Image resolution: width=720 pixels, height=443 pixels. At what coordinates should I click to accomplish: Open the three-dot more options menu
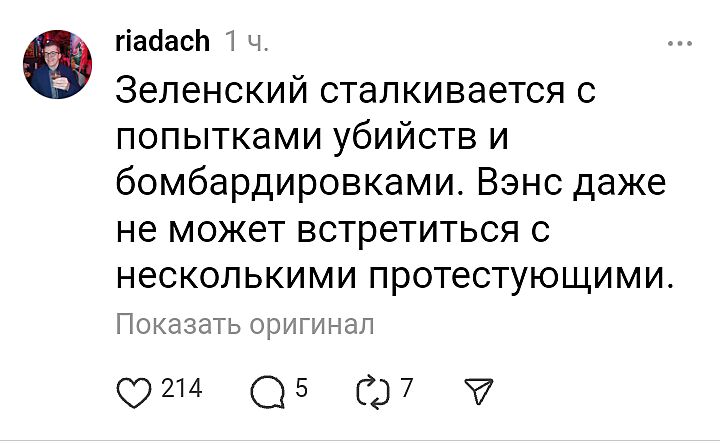click(x=679, y=43)
